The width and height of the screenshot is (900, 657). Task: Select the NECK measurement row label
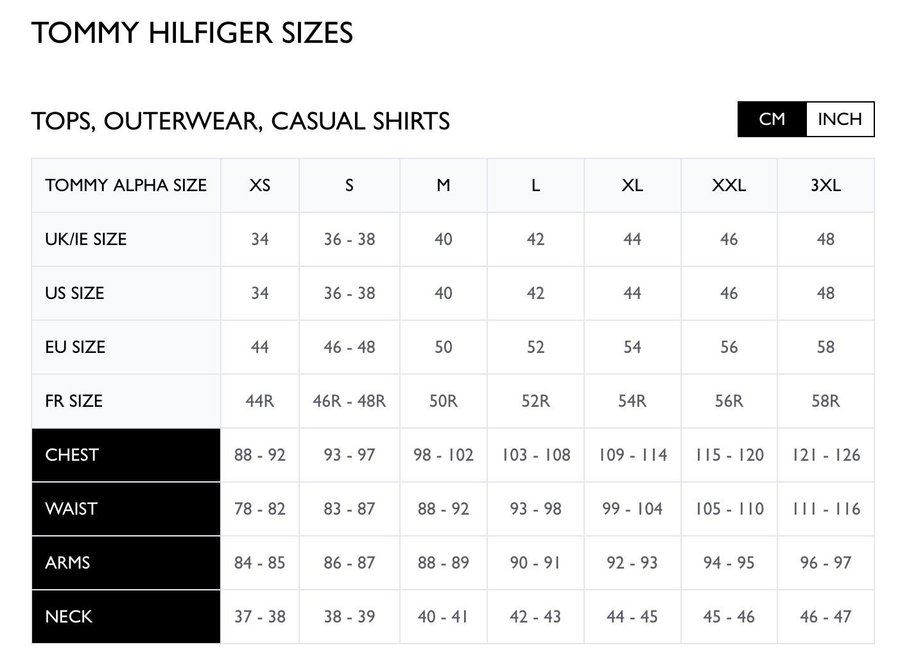pos(126,617)
